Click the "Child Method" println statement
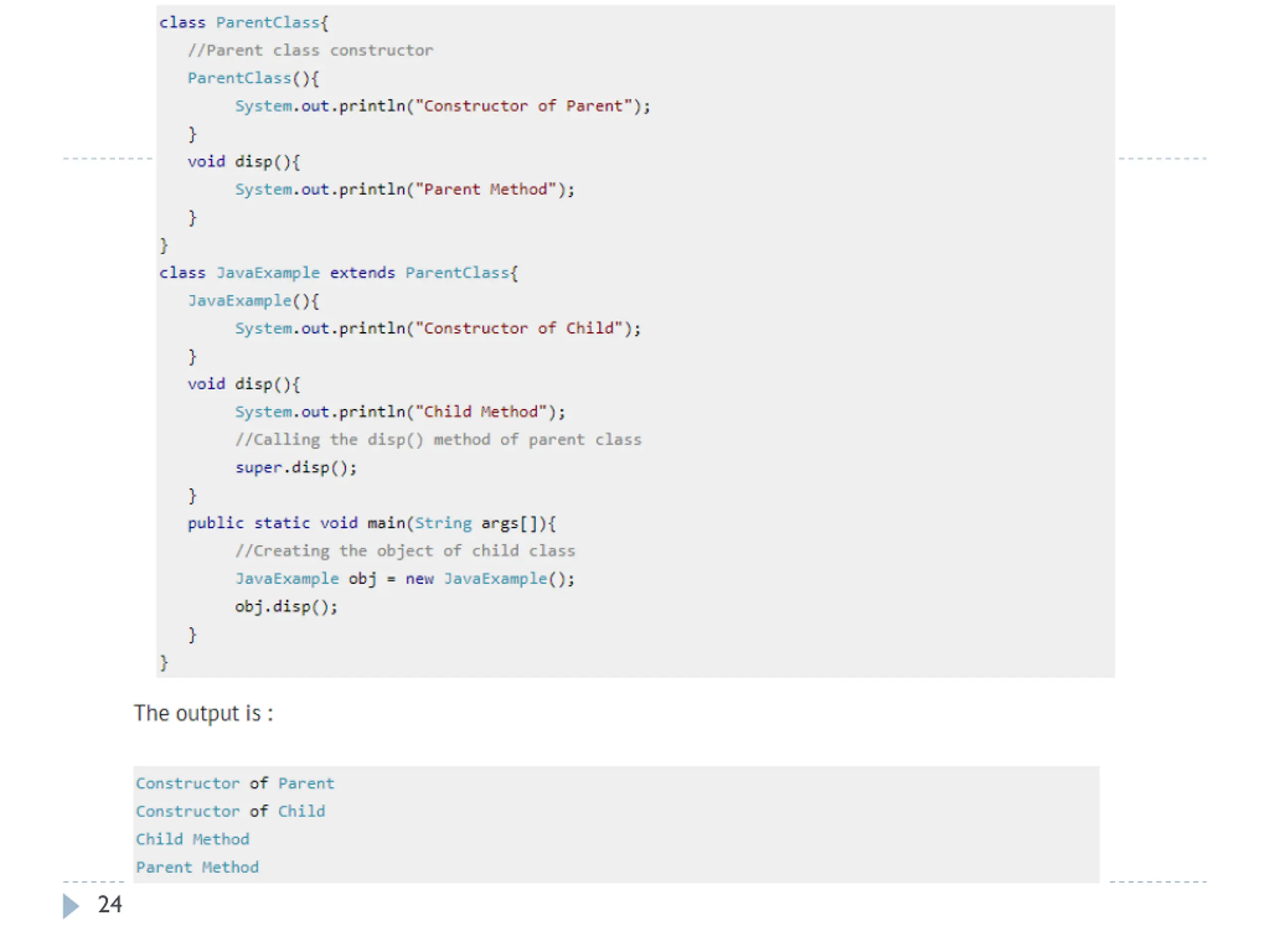This screenshot has width=1270, height=952. [x=400, y=412]
